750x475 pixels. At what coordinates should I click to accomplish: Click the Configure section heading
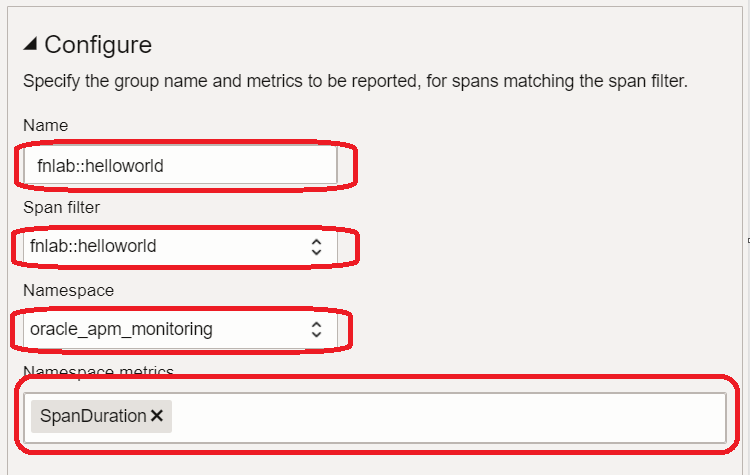(98, 44)
